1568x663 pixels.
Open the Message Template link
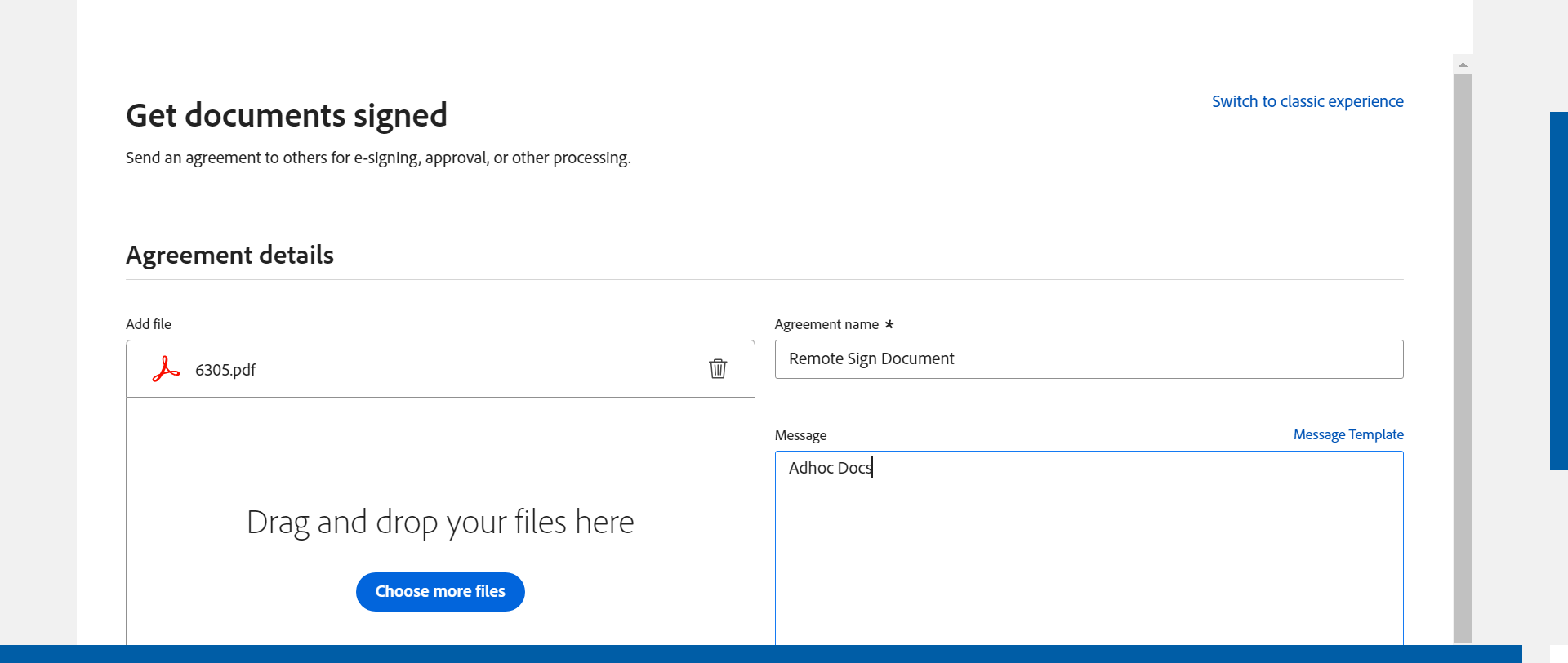tap(1347, 434)
